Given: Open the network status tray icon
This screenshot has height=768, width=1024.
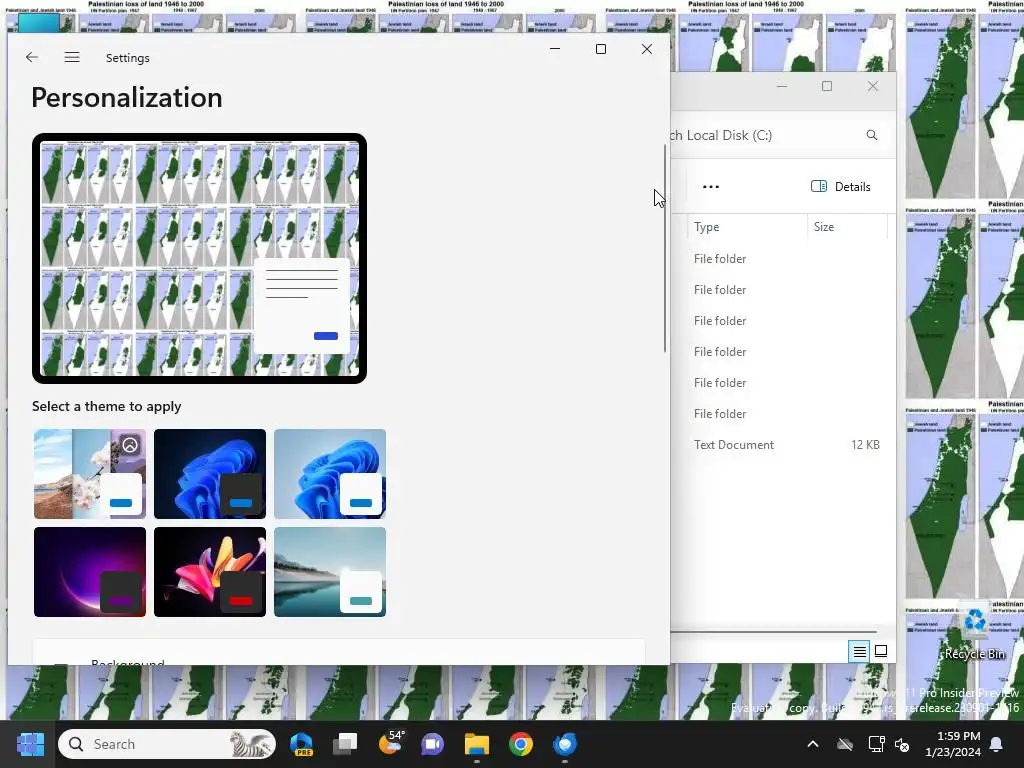Looking at the screenshot, I should point(876,744).
